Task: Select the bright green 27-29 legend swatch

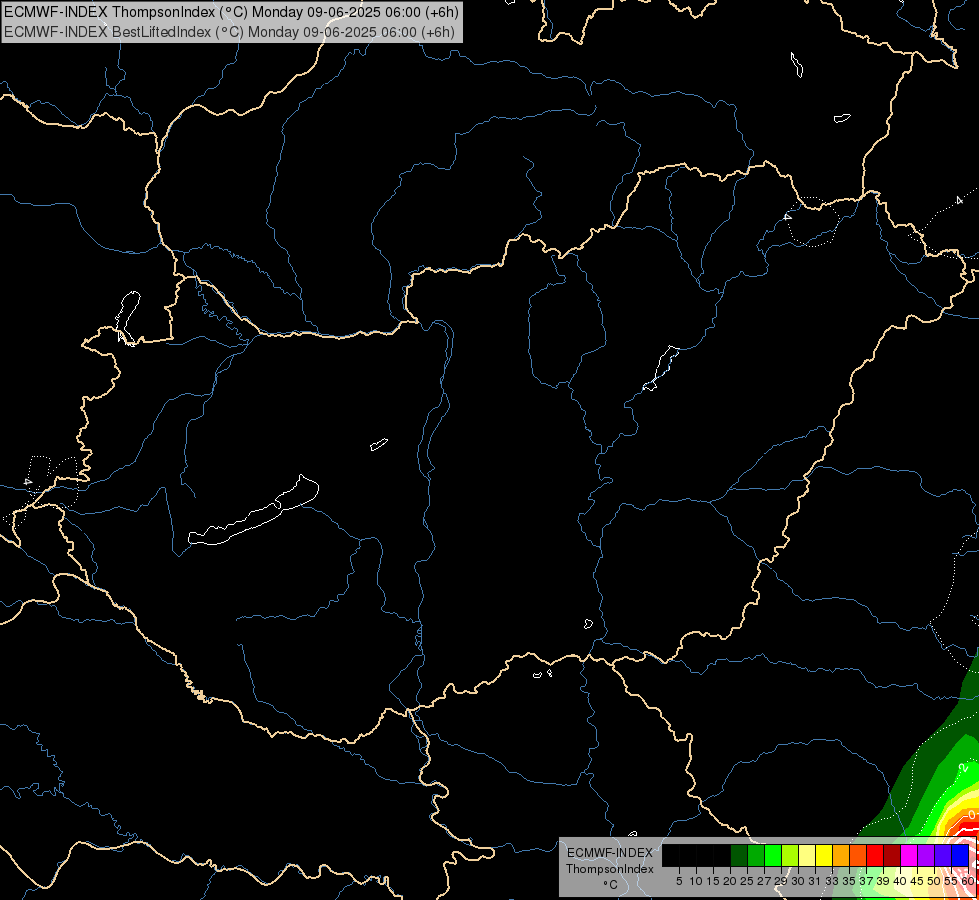Action: 773,856
